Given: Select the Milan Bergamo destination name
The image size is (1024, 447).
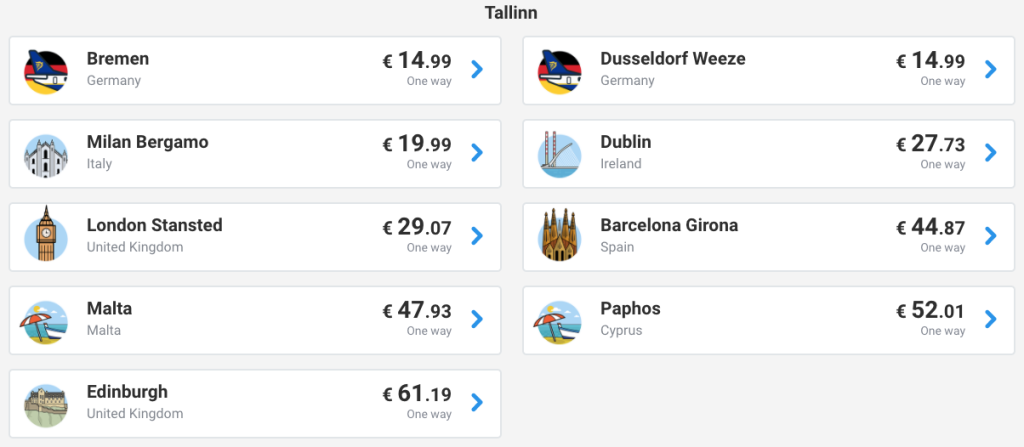Looking at the screenshot, I should (148, 142).
